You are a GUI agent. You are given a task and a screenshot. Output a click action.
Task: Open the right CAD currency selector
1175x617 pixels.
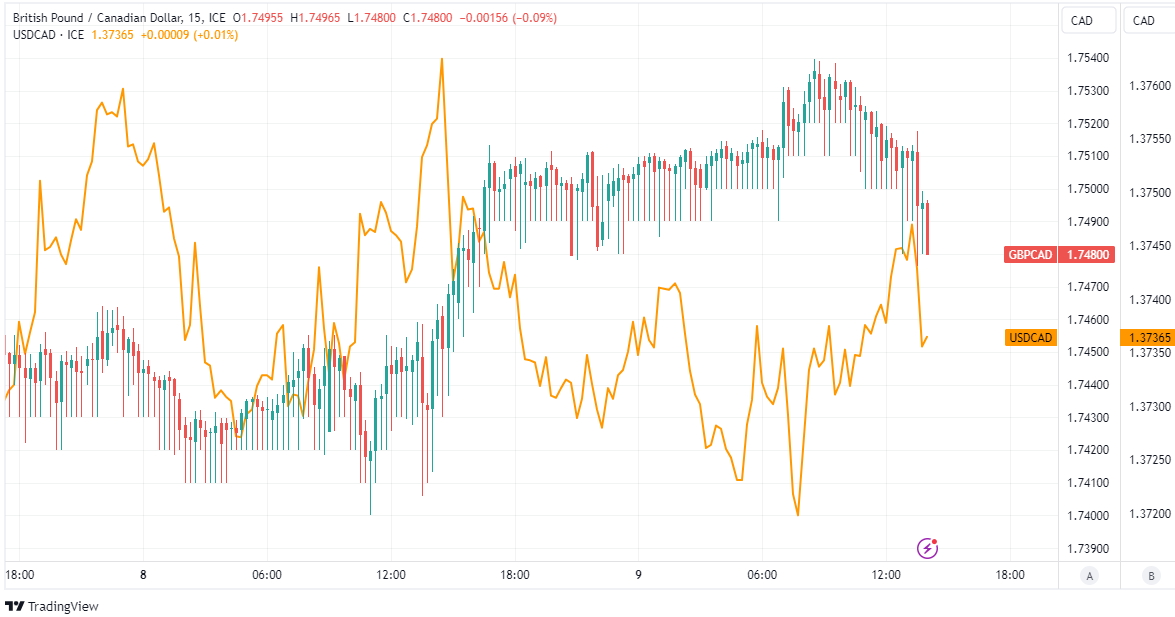(1143, 20)
